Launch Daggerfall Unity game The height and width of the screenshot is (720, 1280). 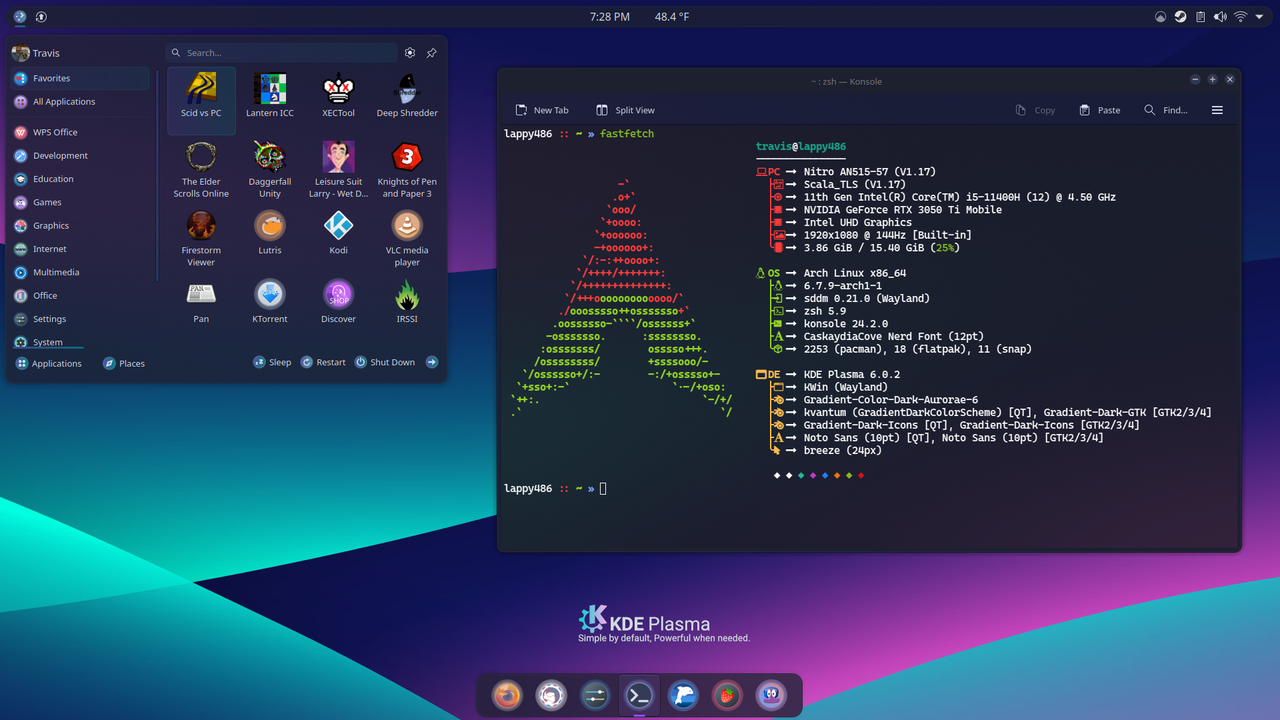(270, 169)
